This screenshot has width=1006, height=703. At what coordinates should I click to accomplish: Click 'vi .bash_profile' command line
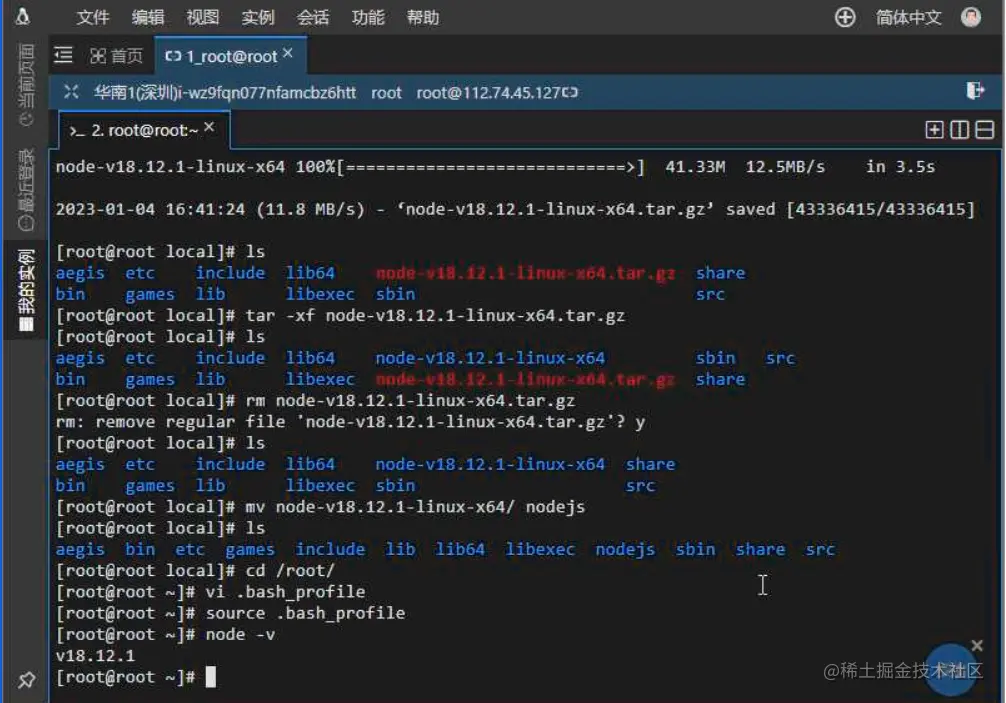coord(210,592)
